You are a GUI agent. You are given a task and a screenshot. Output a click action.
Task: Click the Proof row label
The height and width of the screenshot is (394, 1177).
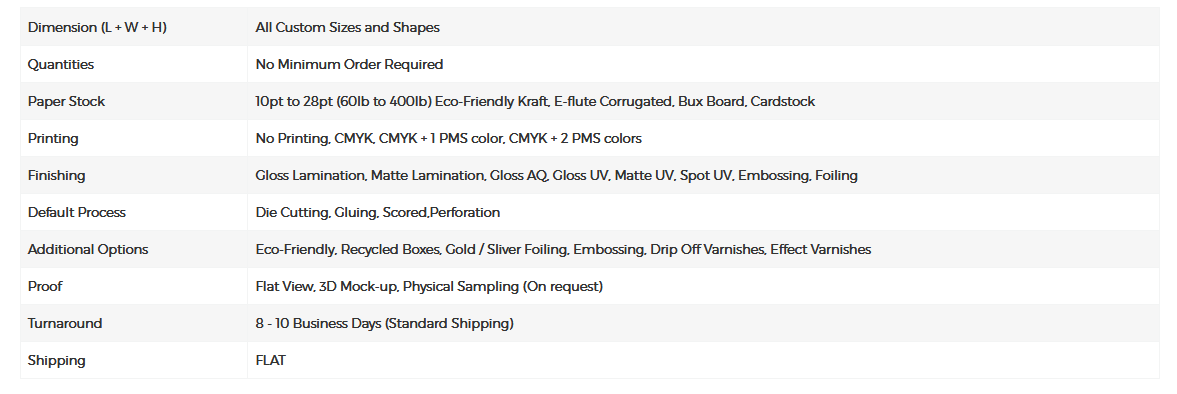44,287
